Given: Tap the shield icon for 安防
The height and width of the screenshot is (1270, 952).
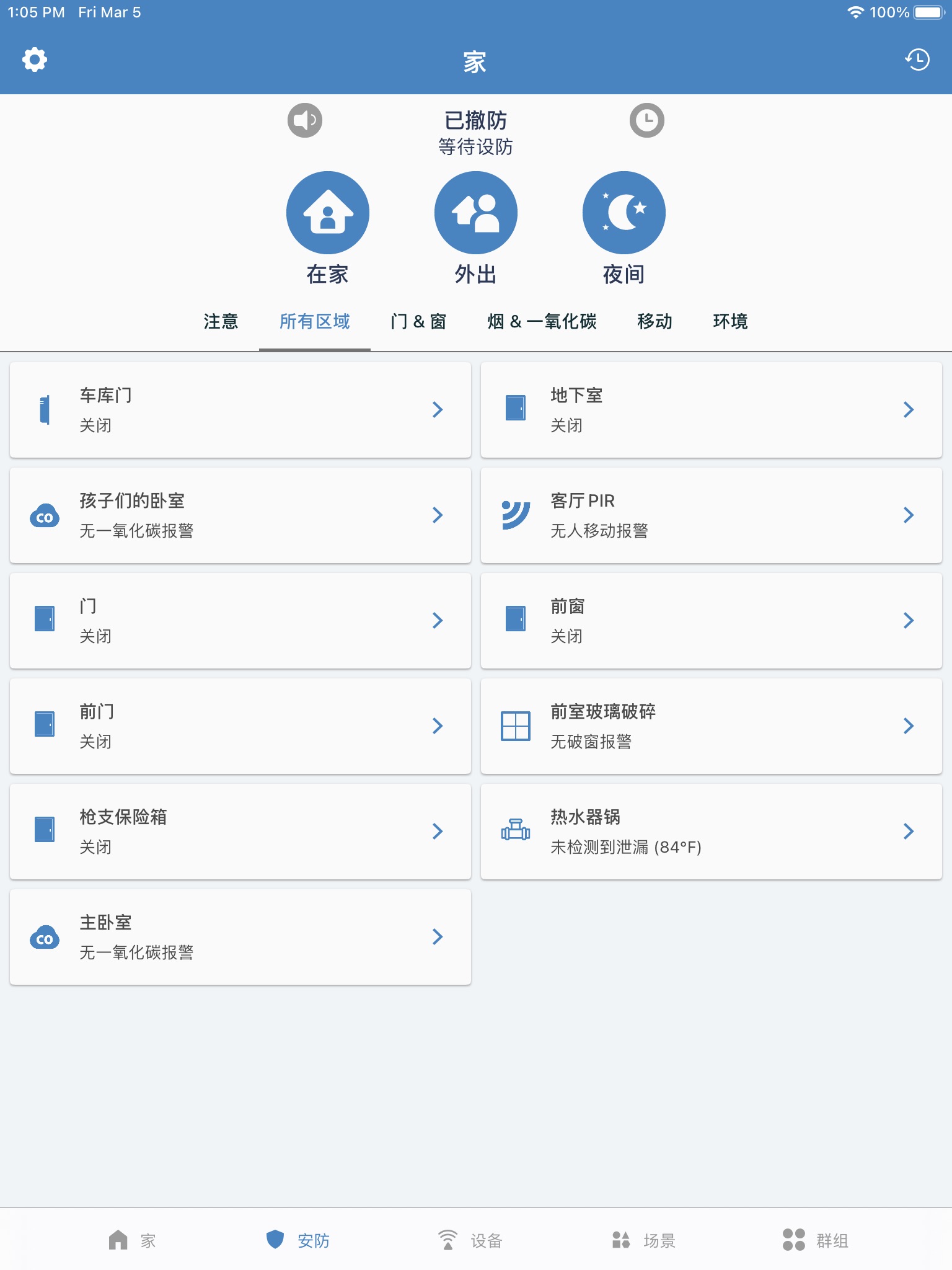Looking at the screenshot, I should [x=275, y=1240].
